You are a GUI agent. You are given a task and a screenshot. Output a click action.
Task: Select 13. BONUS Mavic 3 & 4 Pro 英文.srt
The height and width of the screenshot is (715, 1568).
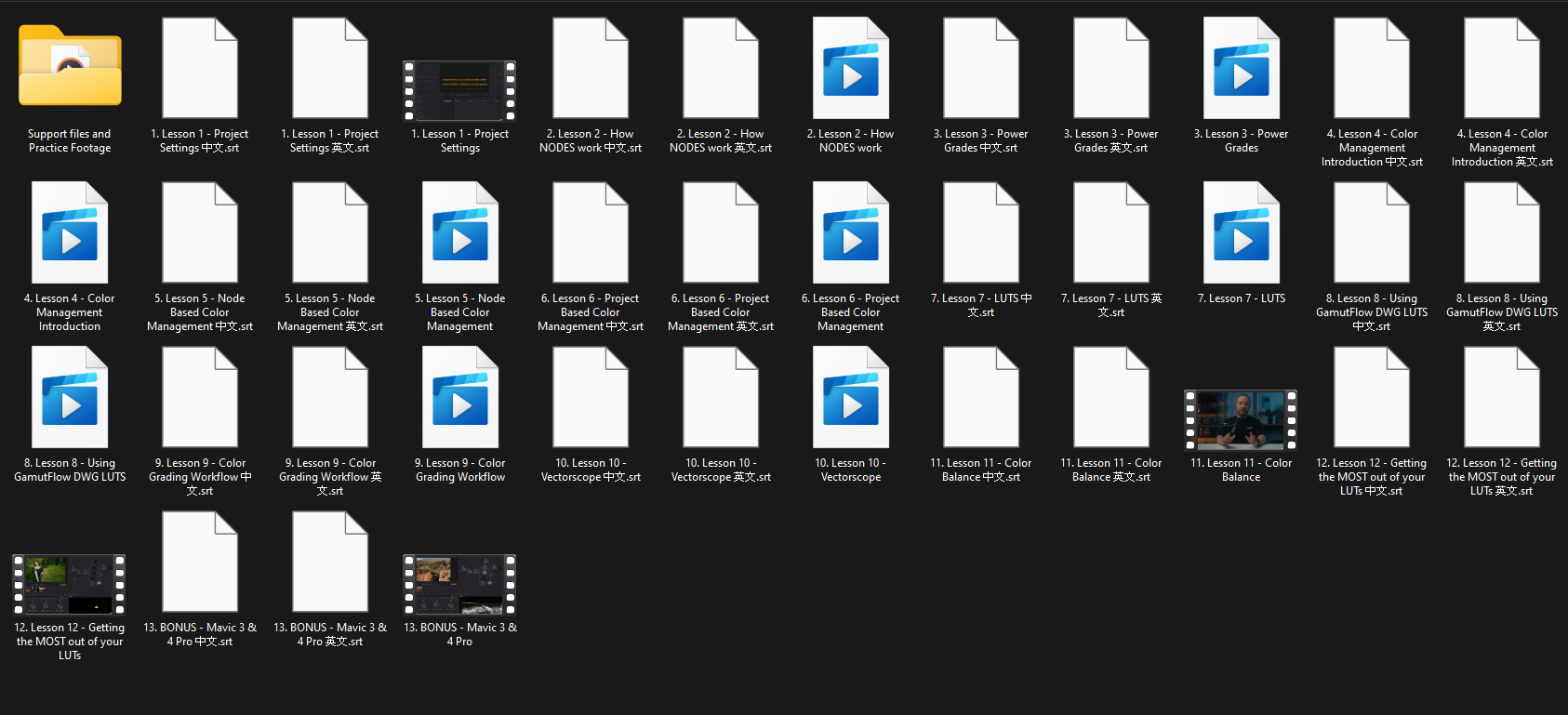[x=330, y=563]
